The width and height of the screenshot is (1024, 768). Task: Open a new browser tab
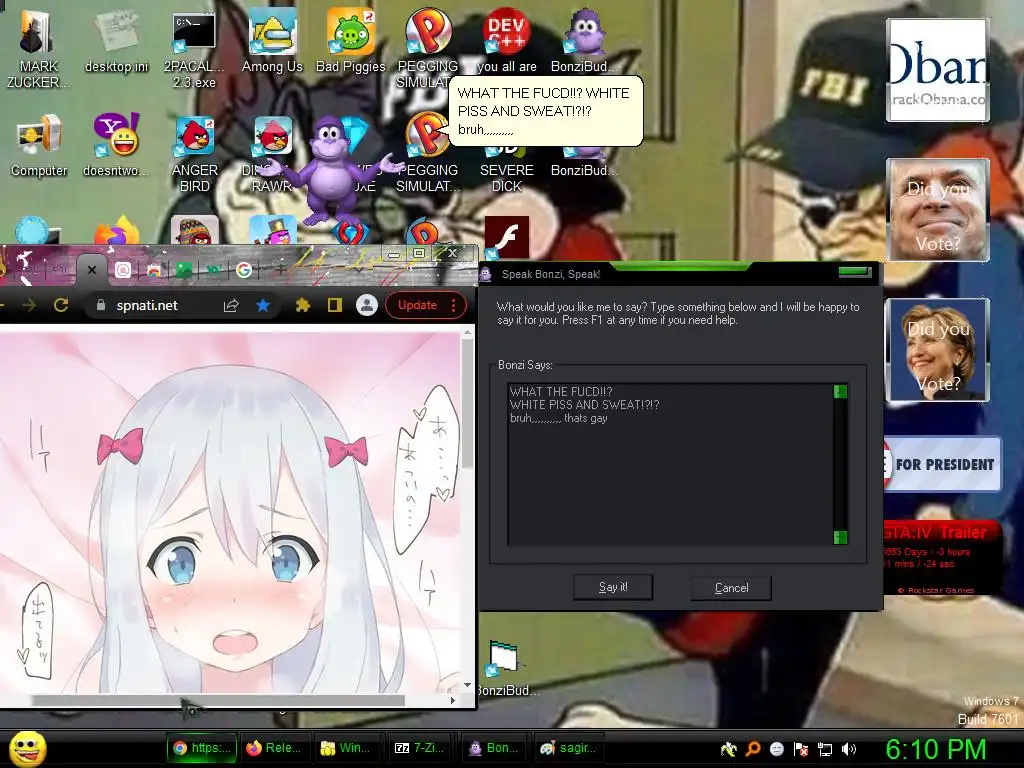280,270
